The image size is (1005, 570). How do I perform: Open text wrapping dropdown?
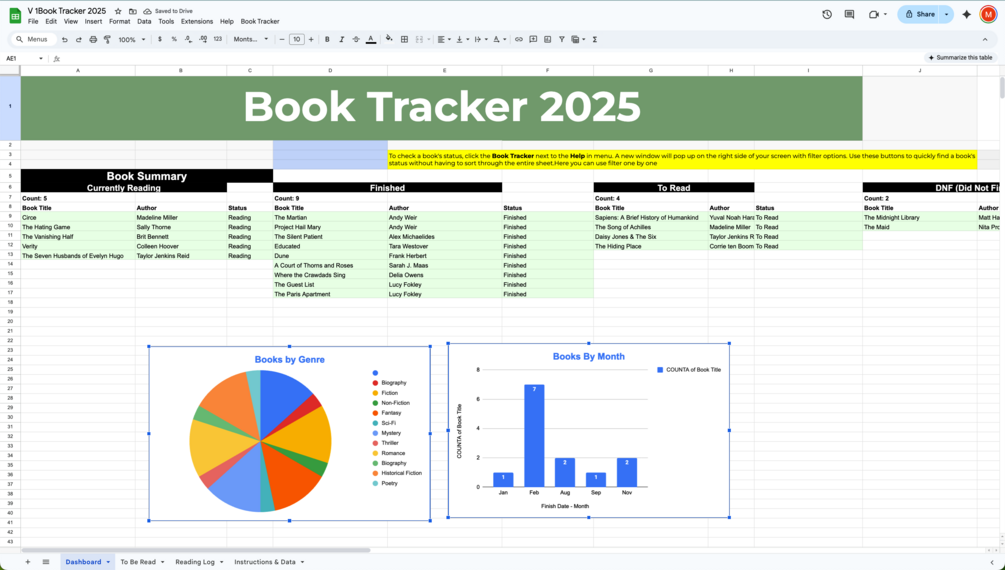(479, 39)
